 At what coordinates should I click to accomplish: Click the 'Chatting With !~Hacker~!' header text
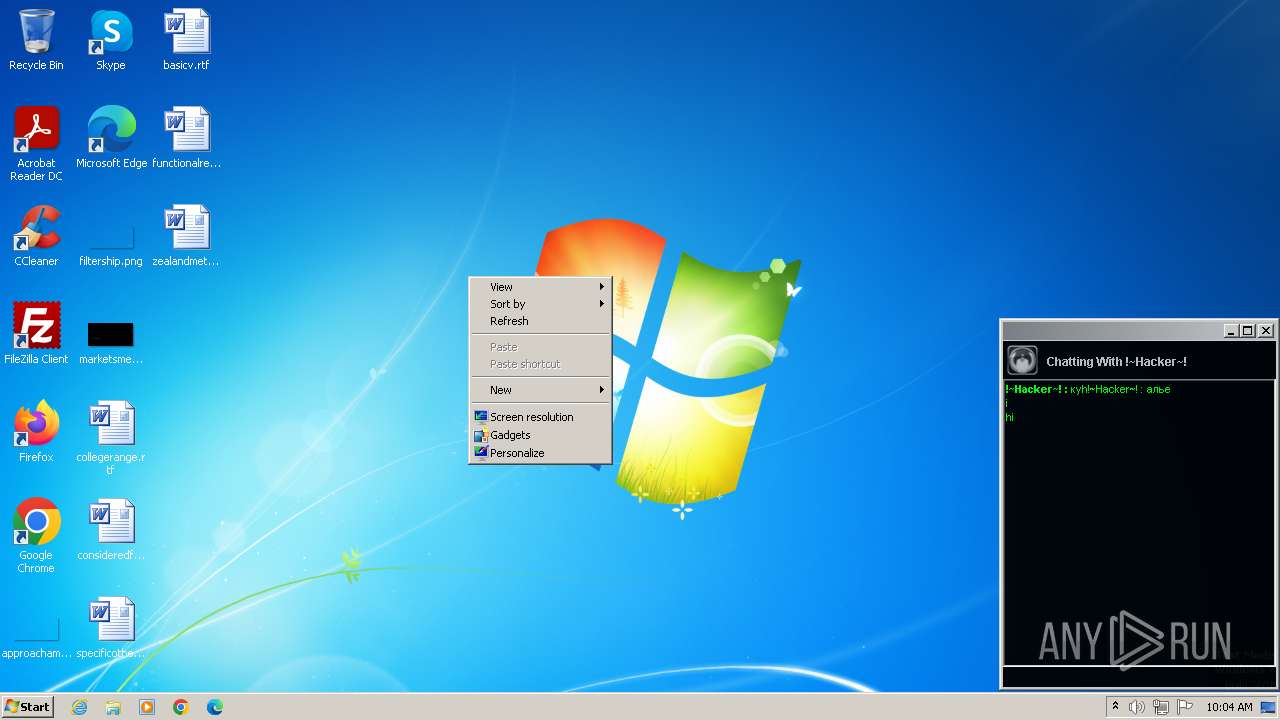point(1116,362)
